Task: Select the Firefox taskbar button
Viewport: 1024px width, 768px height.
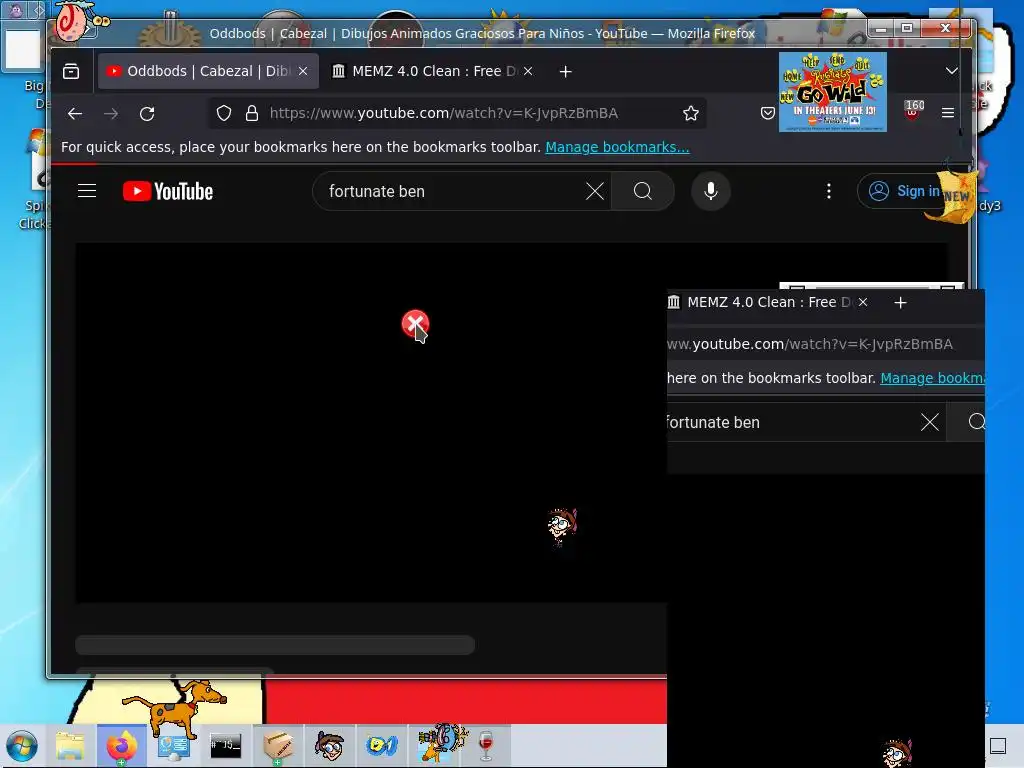Action: click(x=122, y=746)
